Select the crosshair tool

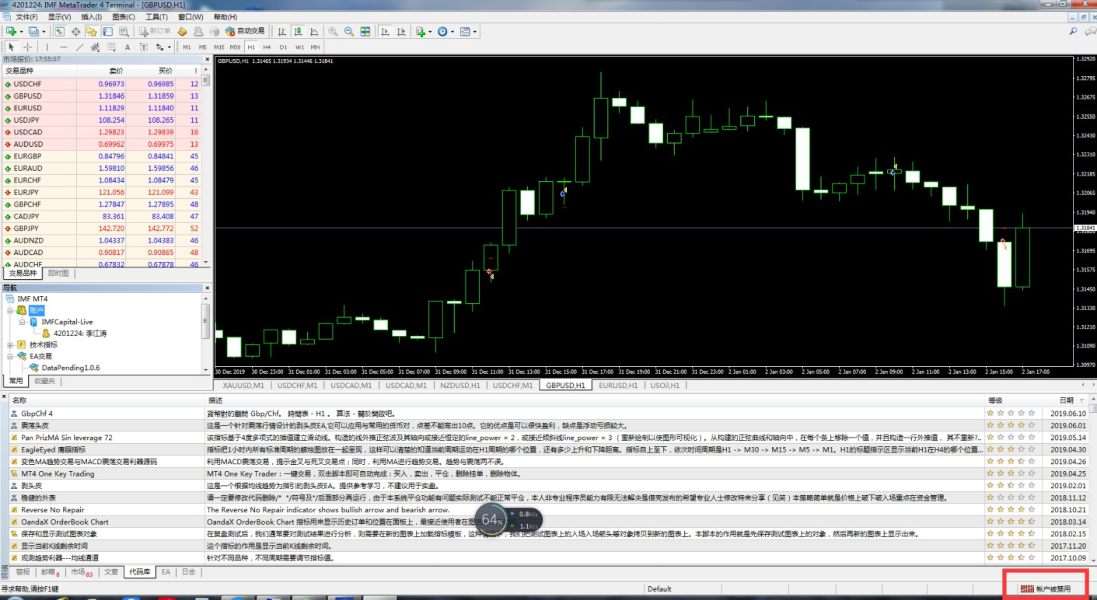pyautogui.click(x=28, y=47)
